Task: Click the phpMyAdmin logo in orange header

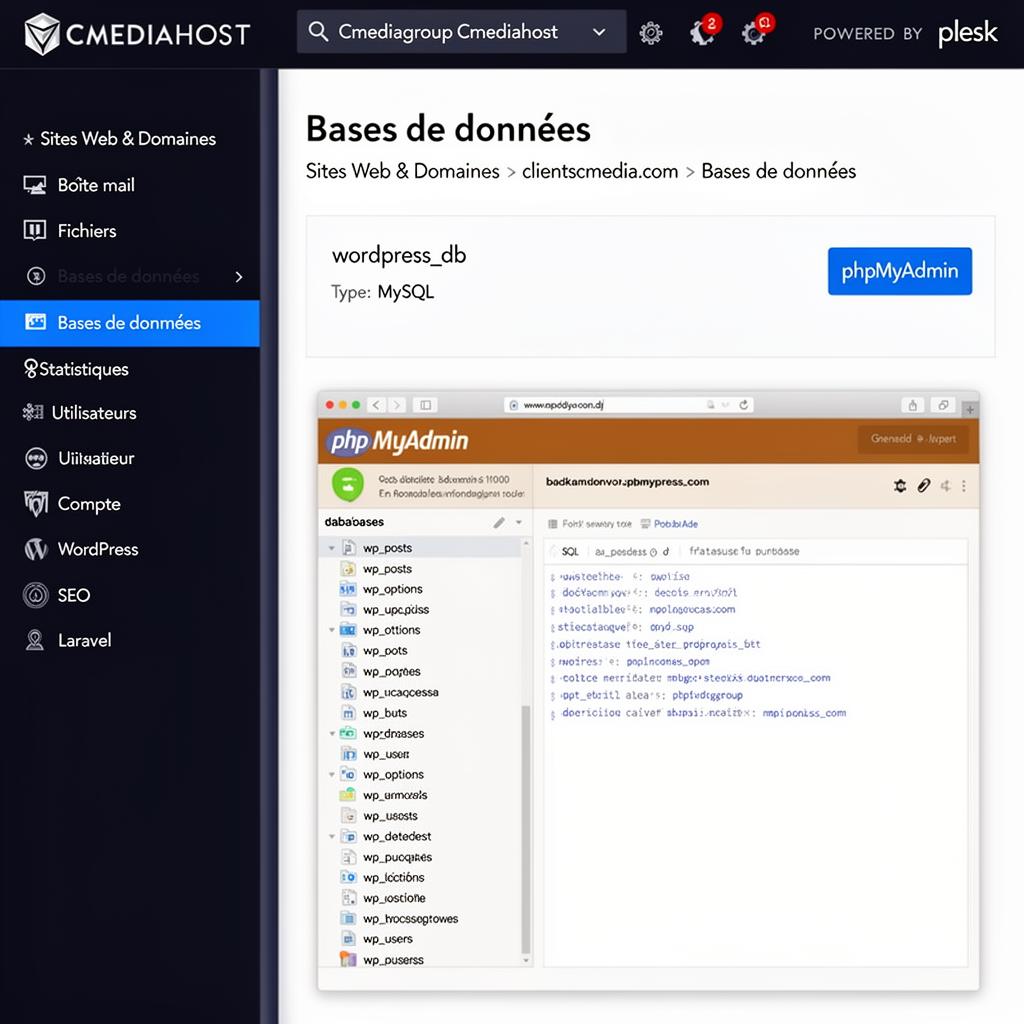Action: [x=397, y=441]
